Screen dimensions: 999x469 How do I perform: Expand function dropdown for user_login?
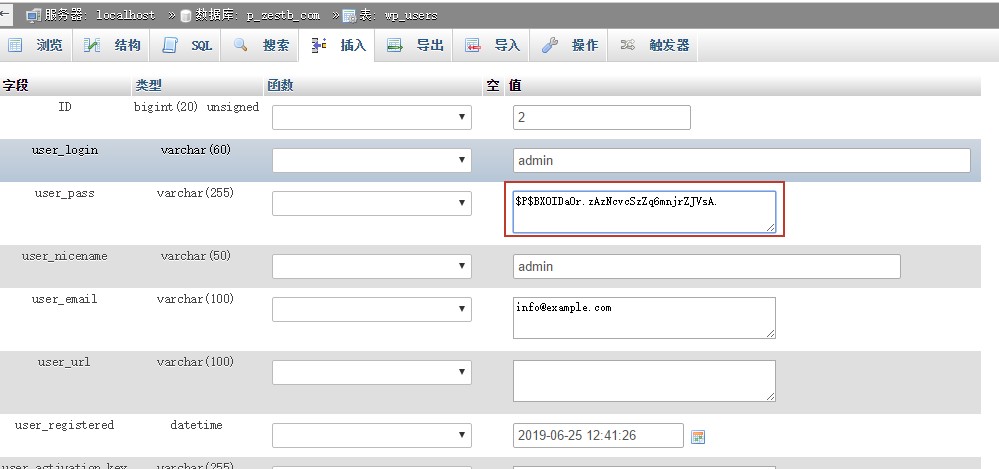click(x=372, y=160)
